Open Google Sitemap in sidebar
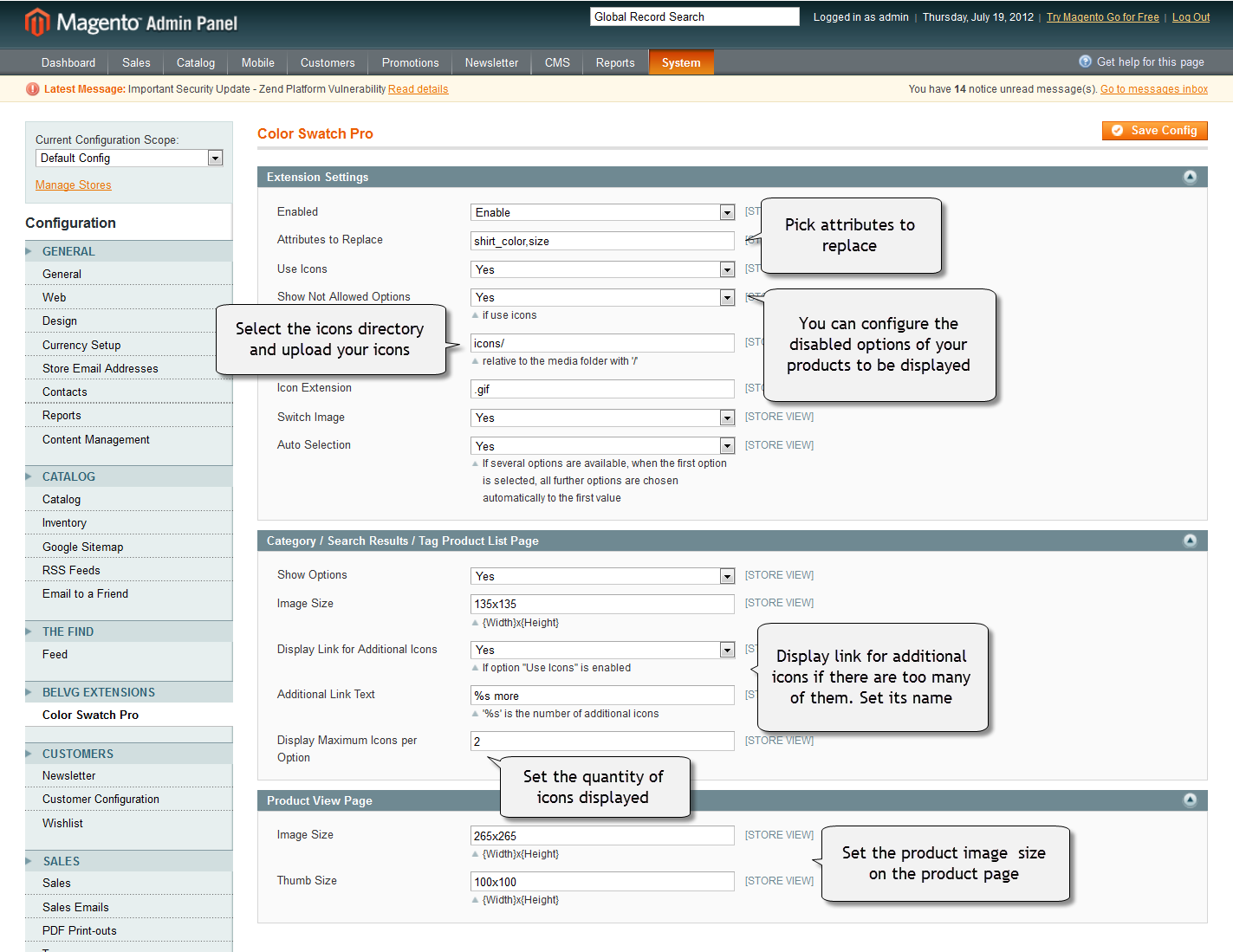This screenshot has height=952, width=1233. click(82, 547)
